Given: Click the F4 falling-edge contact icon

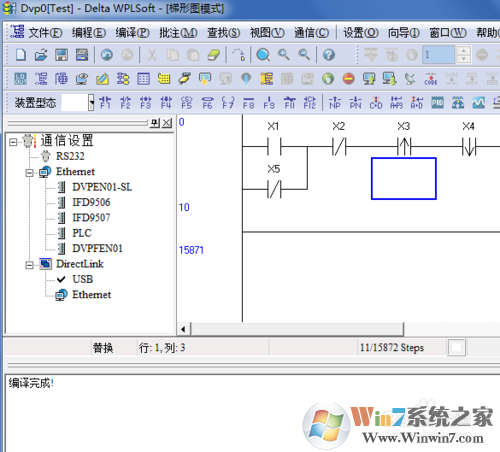Looking at the screenshot, I should tap(166, 103).
